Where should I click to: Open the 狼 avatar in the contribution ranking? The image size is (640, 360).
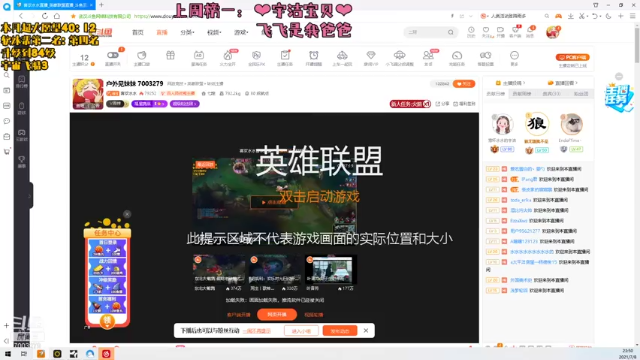click(x=536, y=123)
